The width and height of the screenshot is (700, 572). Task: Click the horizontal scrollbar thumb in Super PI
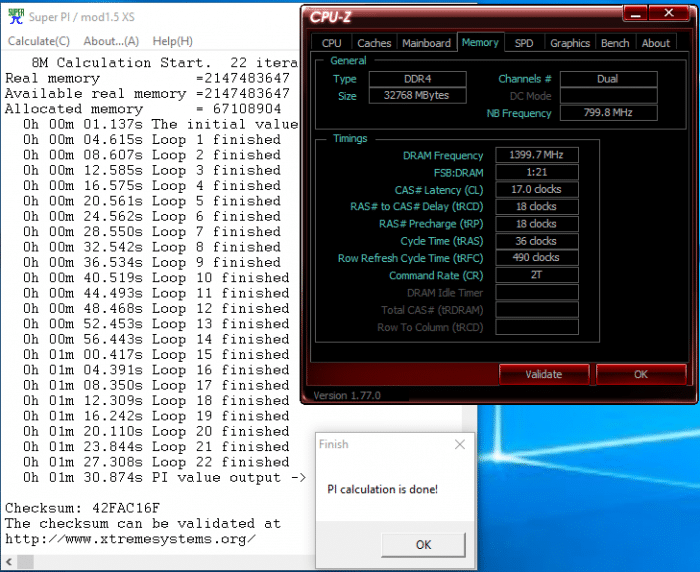[25, 562]
